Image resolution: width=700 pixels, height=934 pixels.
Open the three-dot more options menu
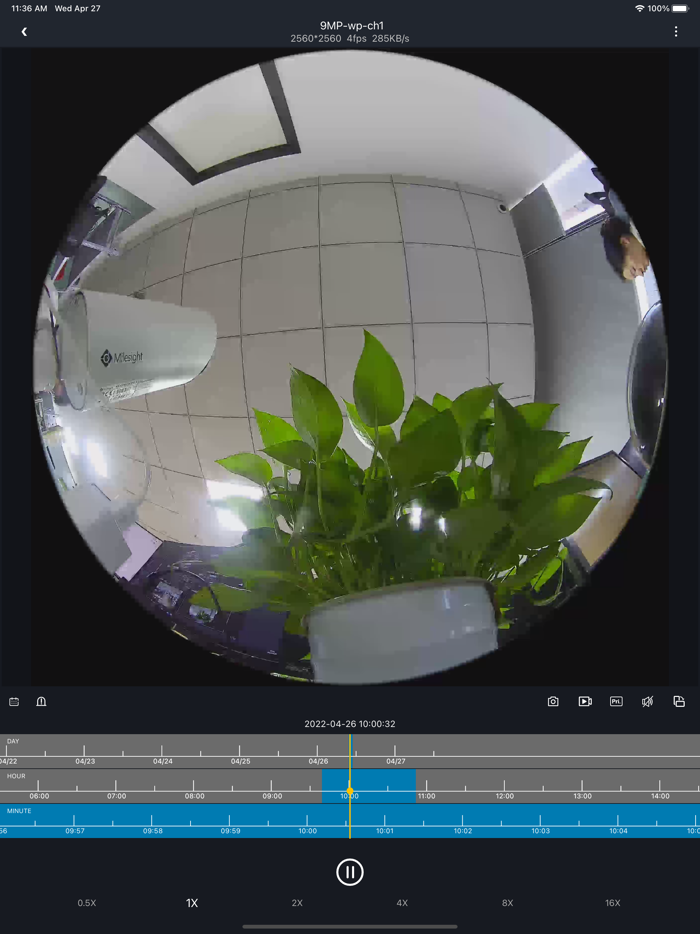point(676,32)
